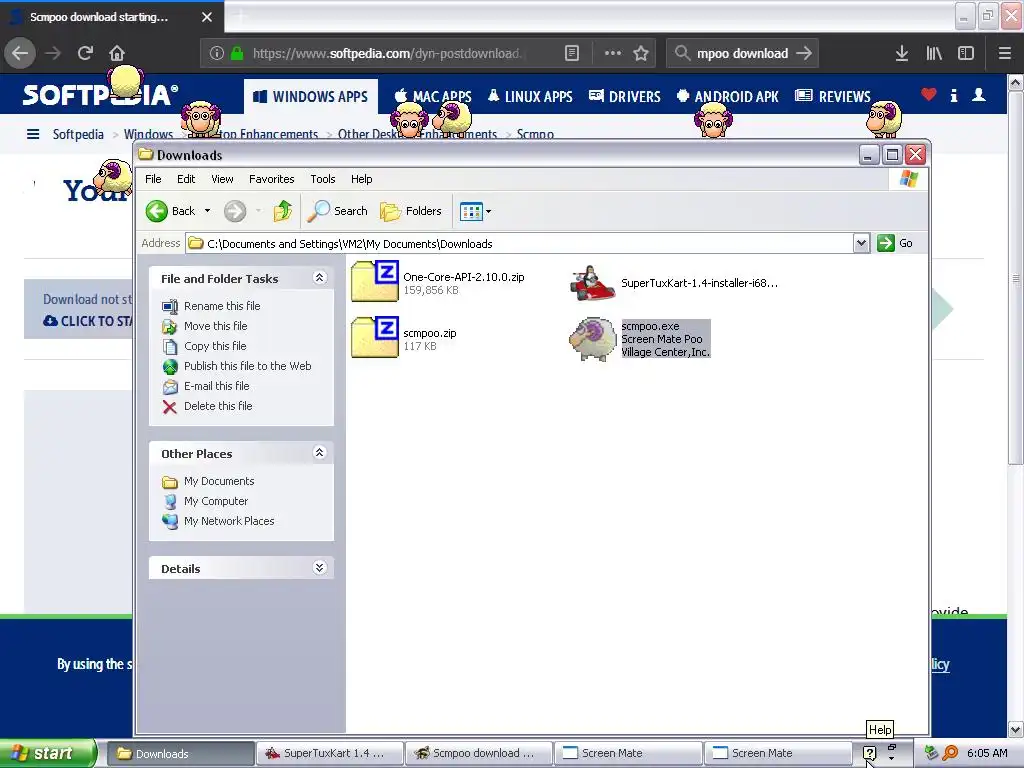The height and width of the screenshot is (768, 1024).
Task: Toggle Firefox reader view icon
Action: pos(571,54)
